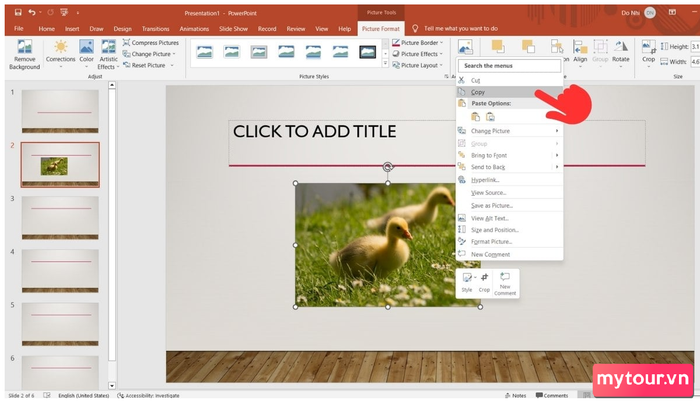Click New Comment in the mini toolbar
This screenshot has width=700, height=405.
pos(505,283)
